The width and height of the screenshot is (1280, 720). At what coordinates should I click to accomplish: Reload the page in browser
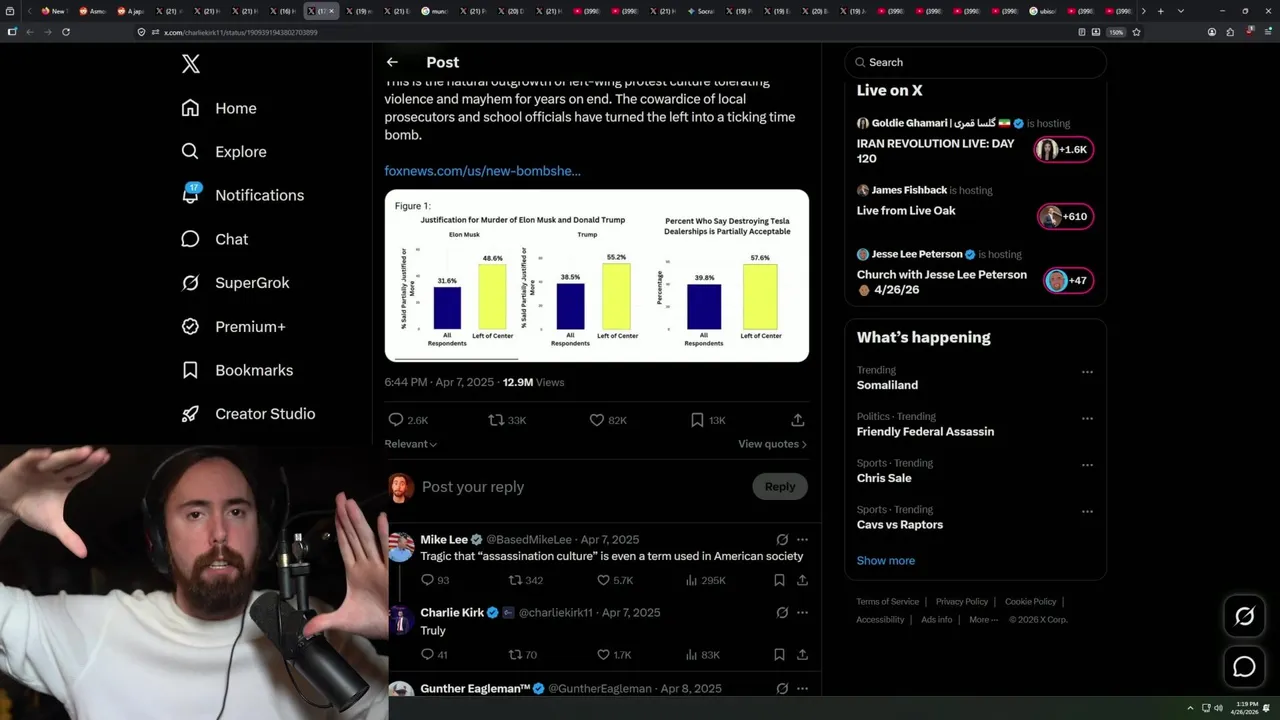coord(66,32)
